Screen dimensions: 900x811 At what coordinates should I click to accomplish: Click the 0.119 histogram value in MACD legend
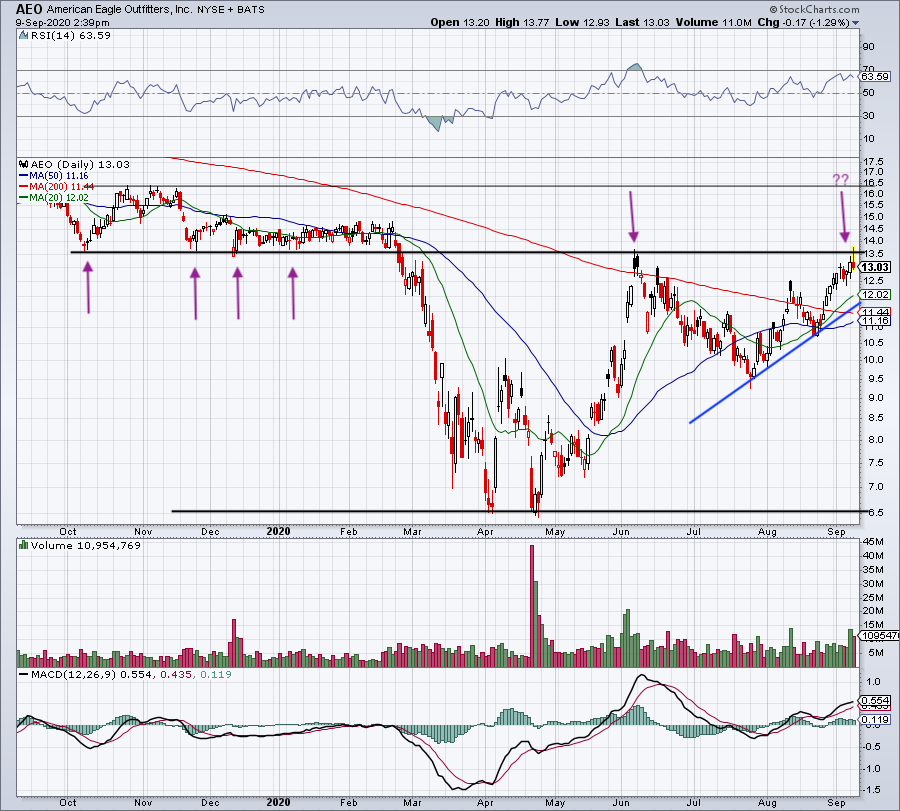(x=215, y=674)
